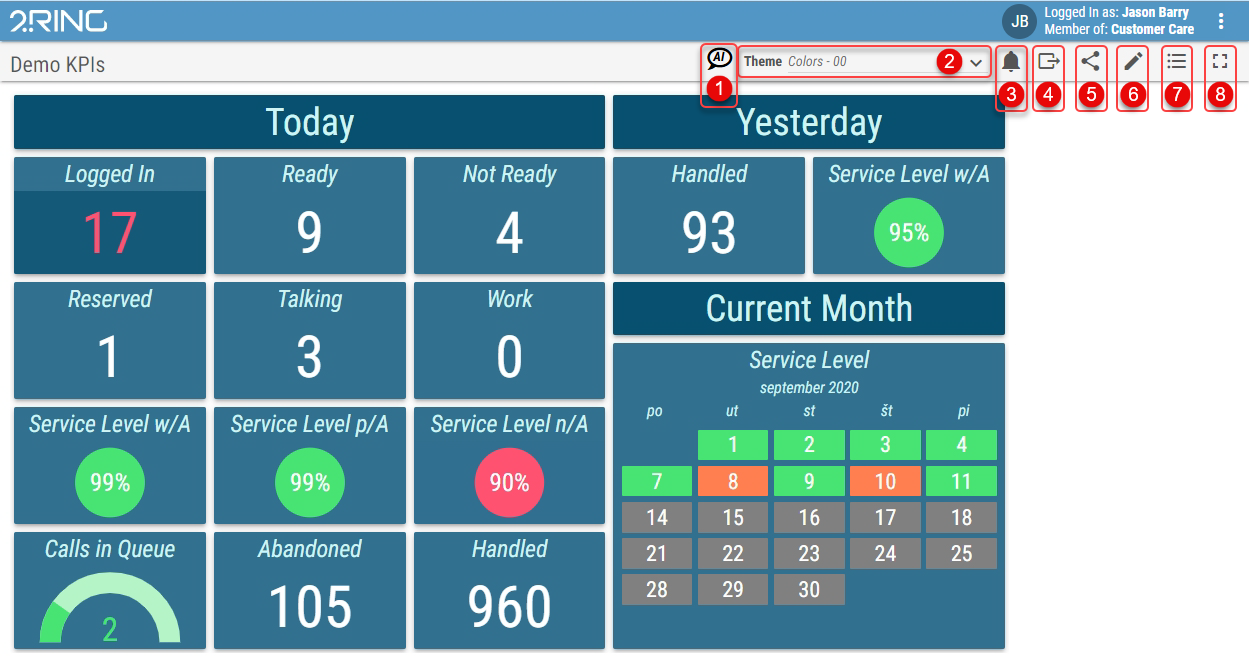The height and width of the screenshot is (663, 1249).
Task: Expand the Theme dropdown arrow
Action: pyautogui.click(x=976, y=62)
